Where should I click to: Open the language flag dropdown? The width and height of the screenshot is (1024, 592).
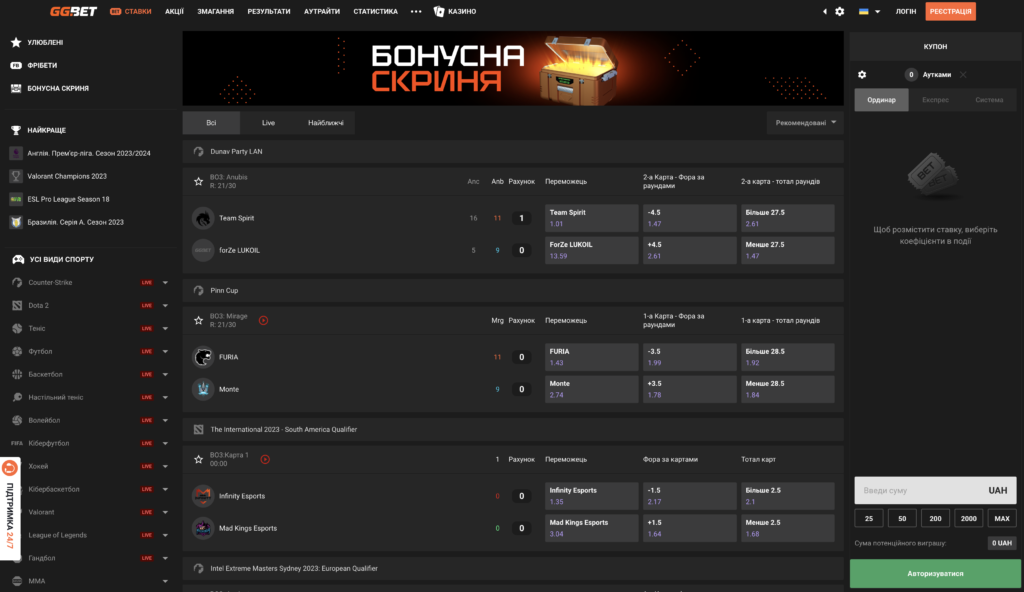click(869, 11)
